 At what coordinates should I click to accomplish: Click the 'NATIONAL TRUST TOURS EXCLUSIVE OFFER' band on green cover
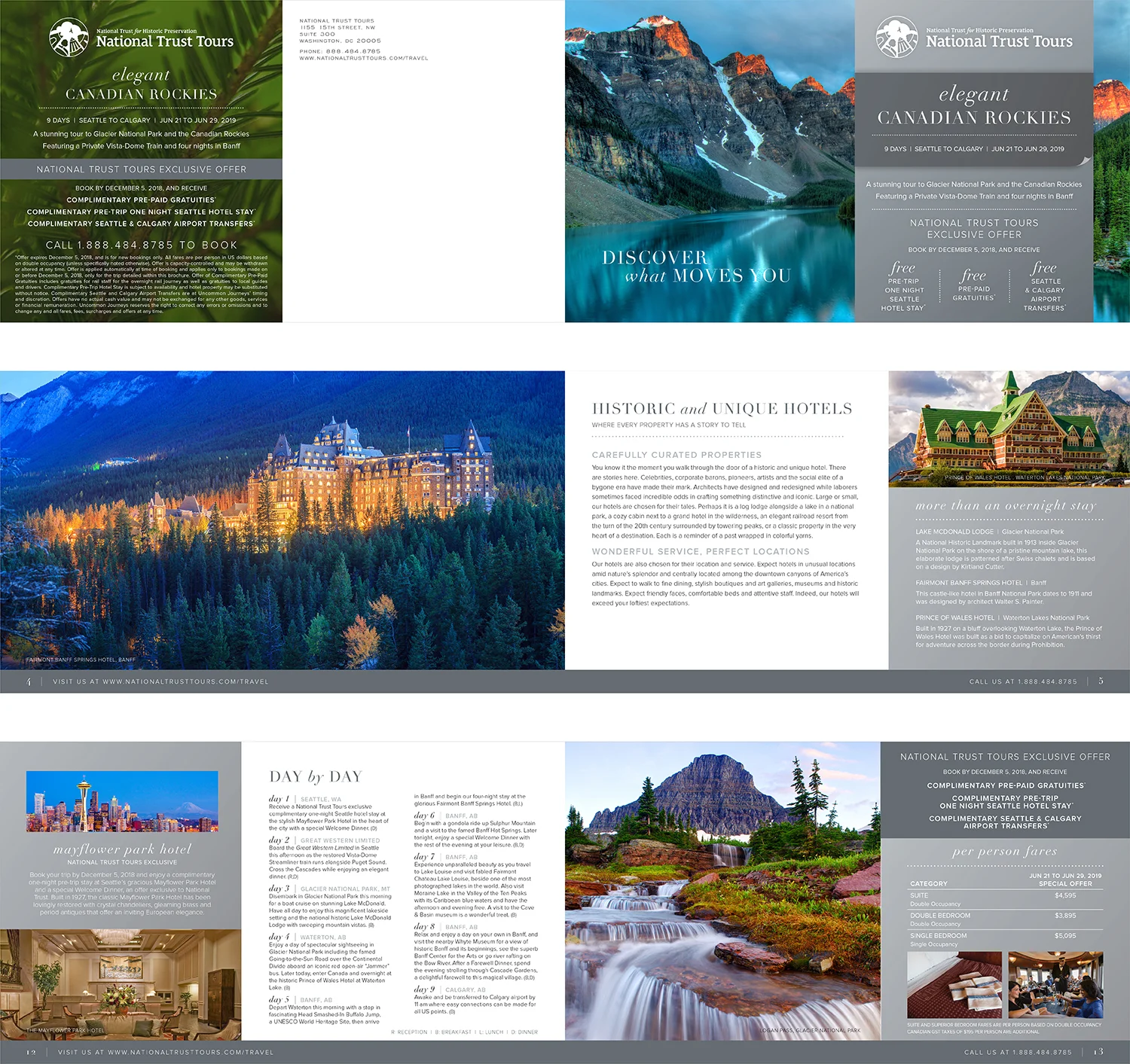(142, 169)
